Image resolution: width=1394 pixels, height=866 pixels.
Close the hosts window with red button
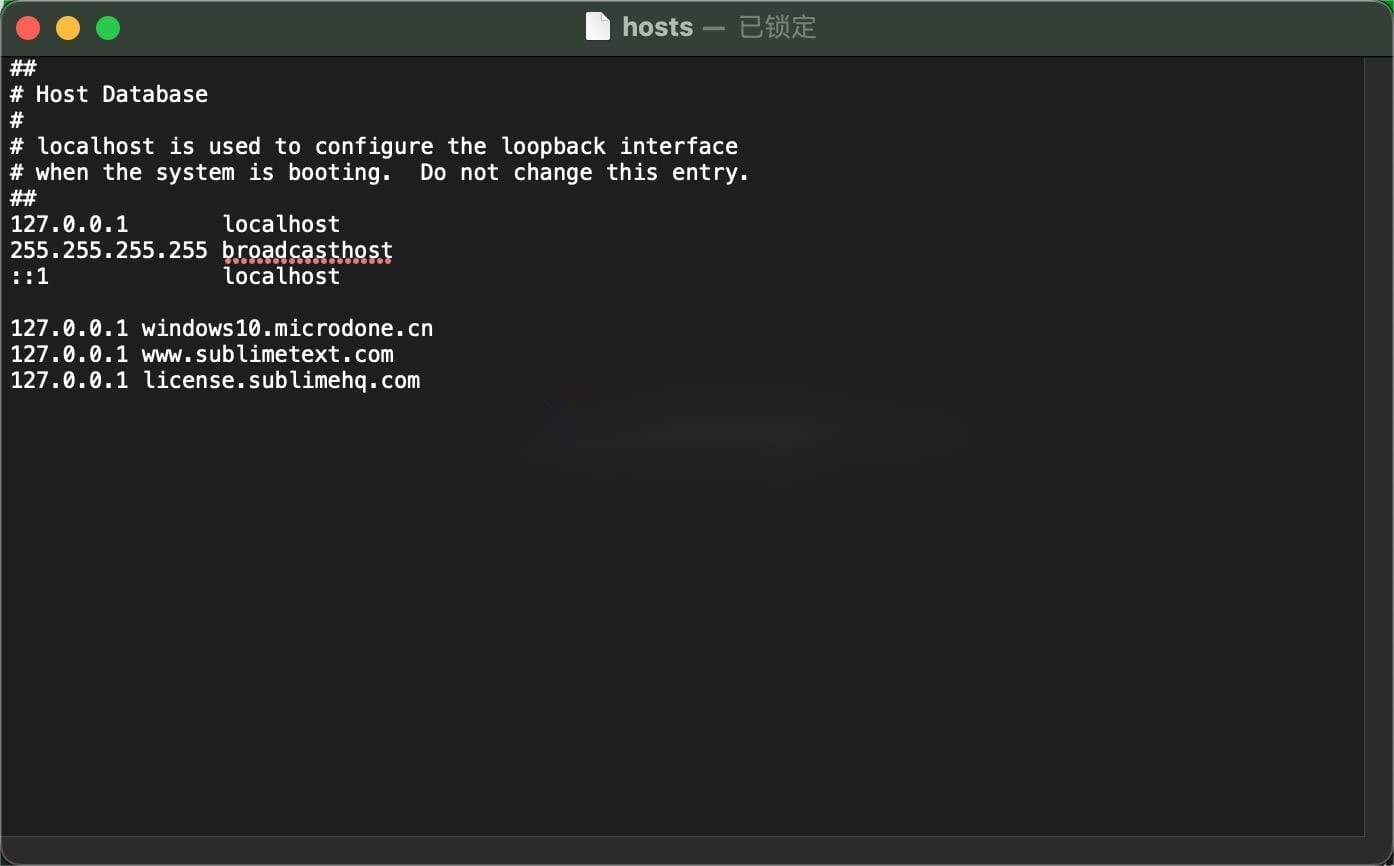(x=28, y=28)
